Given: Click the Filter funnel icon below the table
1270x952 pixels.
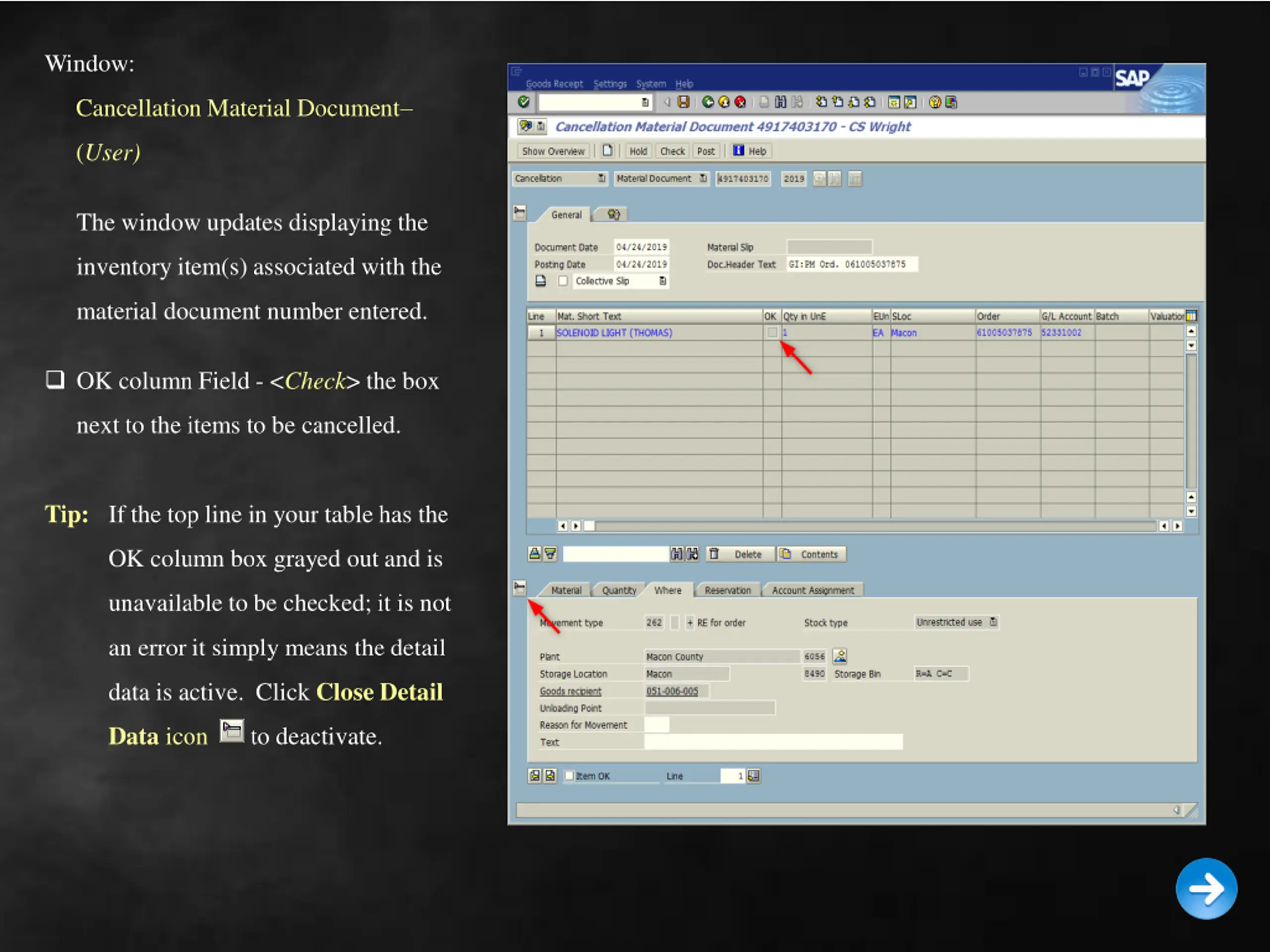Looking at the screenshot, I should point(550,554).
